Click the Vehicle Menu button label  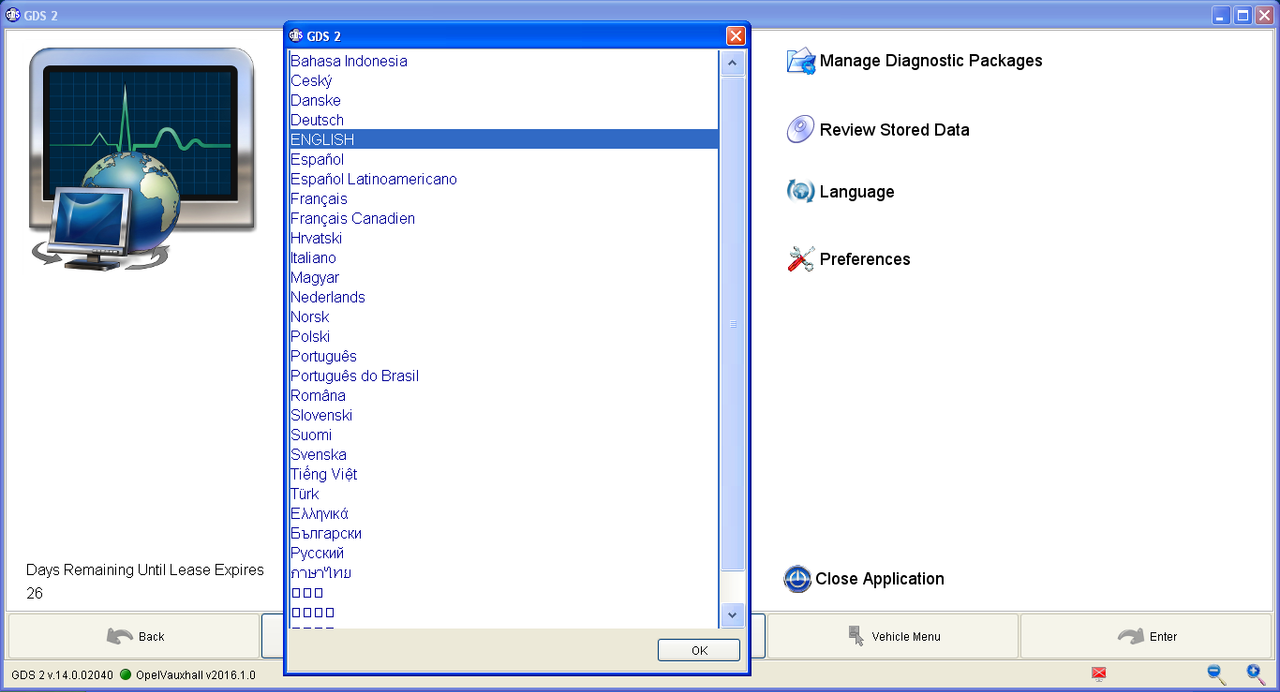pyautogui.click(x=906, y=637)
